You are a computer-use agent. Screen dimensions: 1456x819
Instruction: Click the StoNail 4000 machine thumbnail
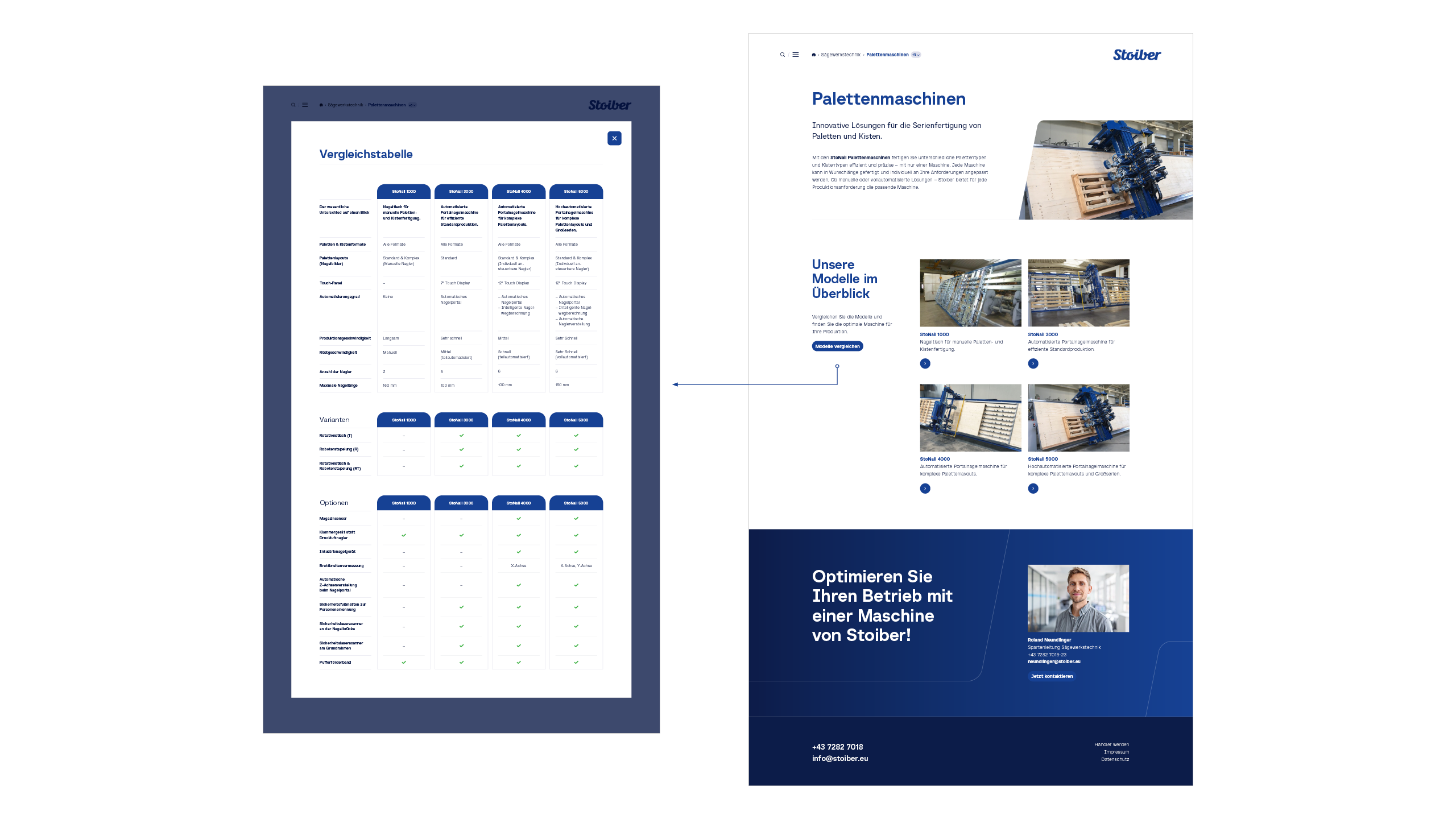pyautogui.click(x=970, y=417)
